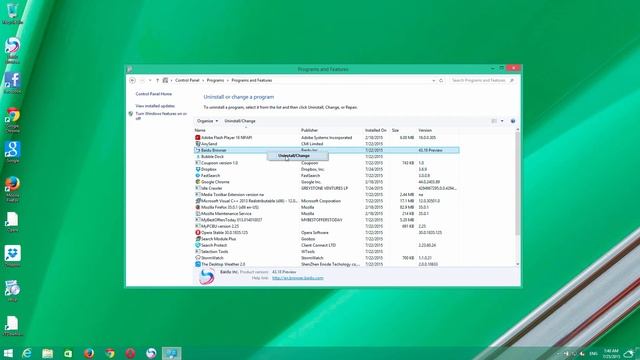Select Coupoon version 1.0 row
The width and height of the screenshot is (640, 360).
click(x=327, y=163)
